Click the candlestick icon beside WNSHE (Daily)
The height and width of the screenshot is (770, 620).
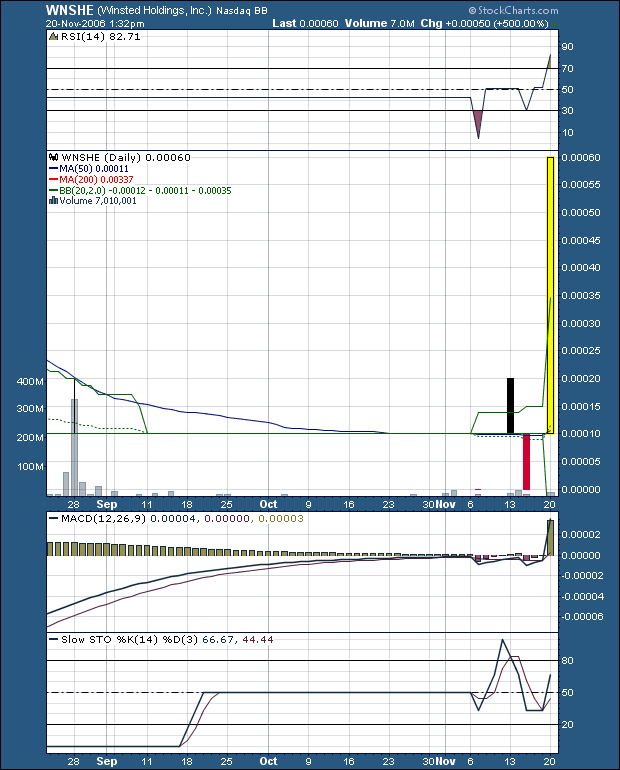(x=54, y=158)
